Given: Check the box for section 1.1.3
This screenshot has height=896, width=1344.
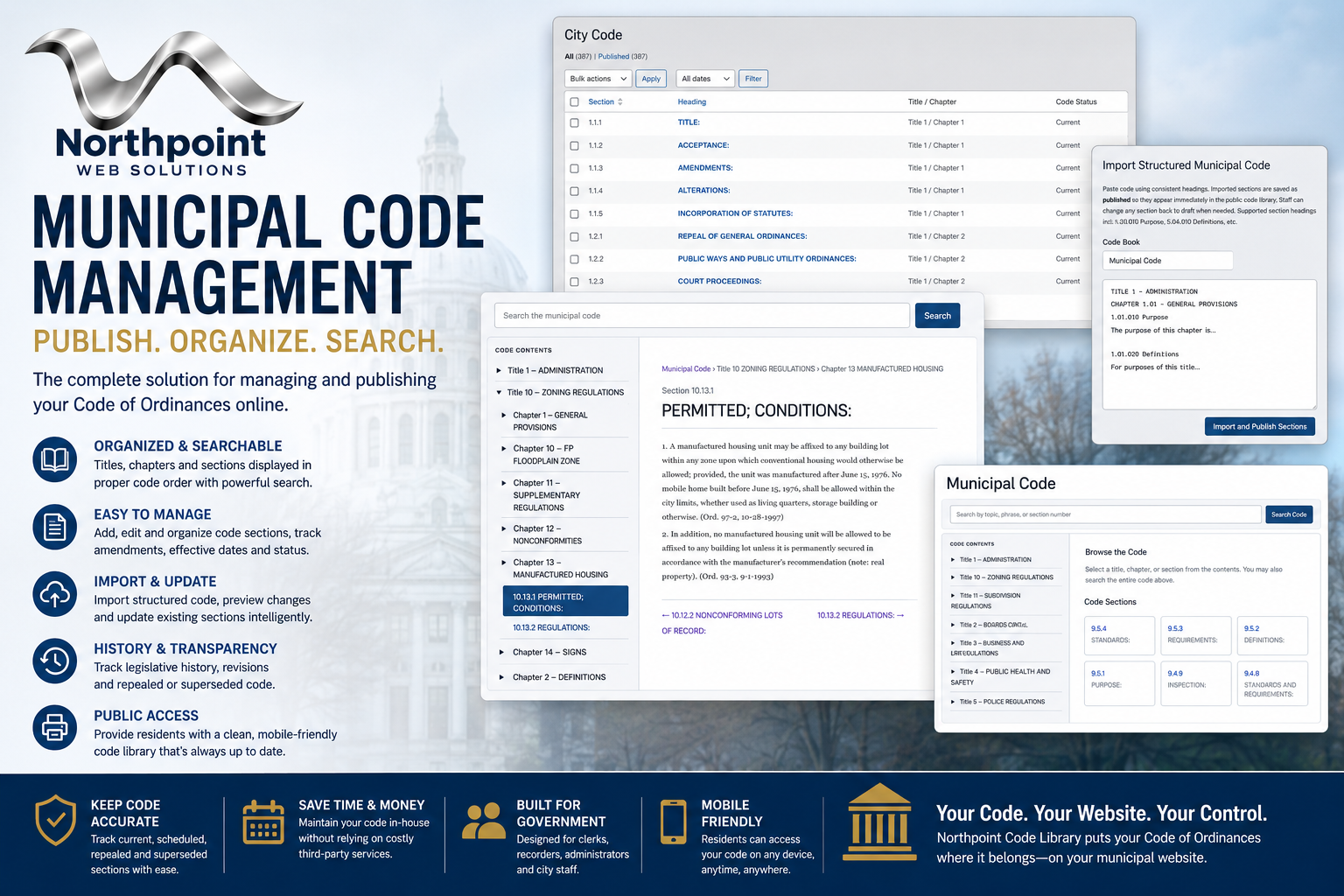Looking at the screenshot, I should 575,169.
